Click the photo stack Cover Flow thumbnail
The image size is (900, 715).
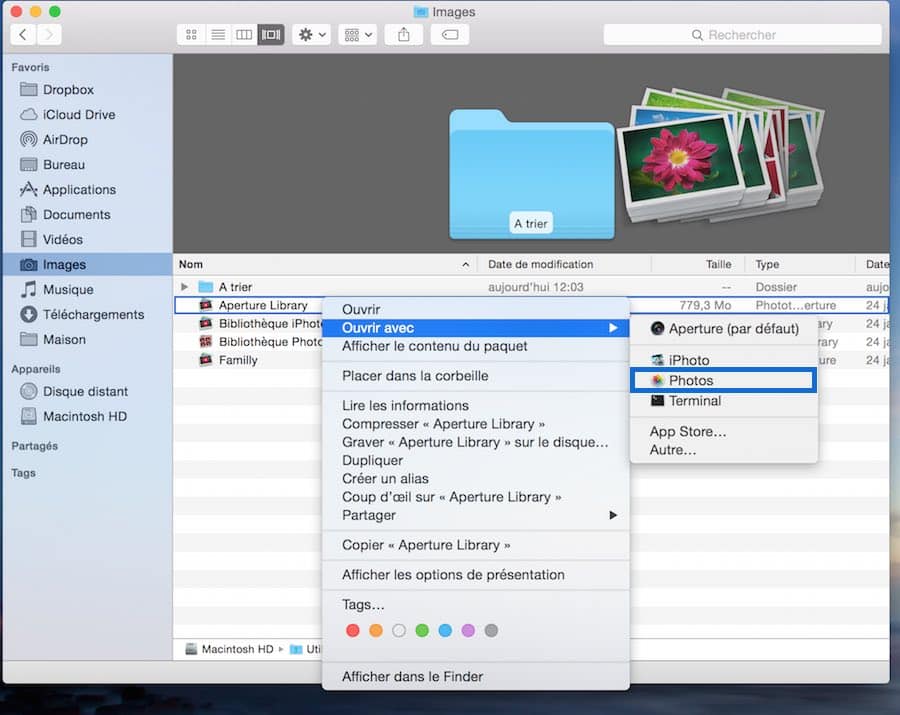pos(720,155)
